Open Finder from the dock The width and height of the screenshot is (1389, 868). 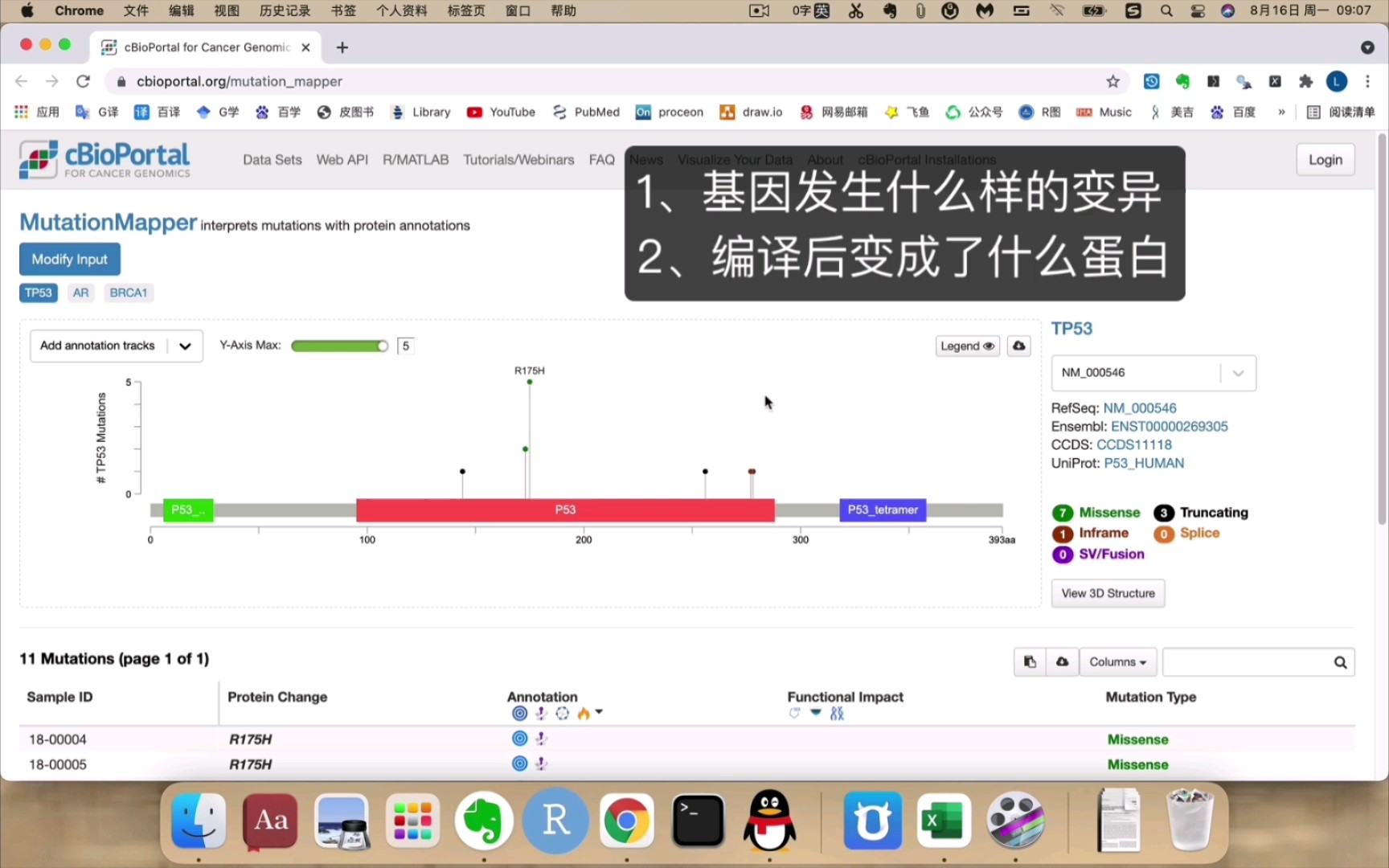click(x=199, y=821)
